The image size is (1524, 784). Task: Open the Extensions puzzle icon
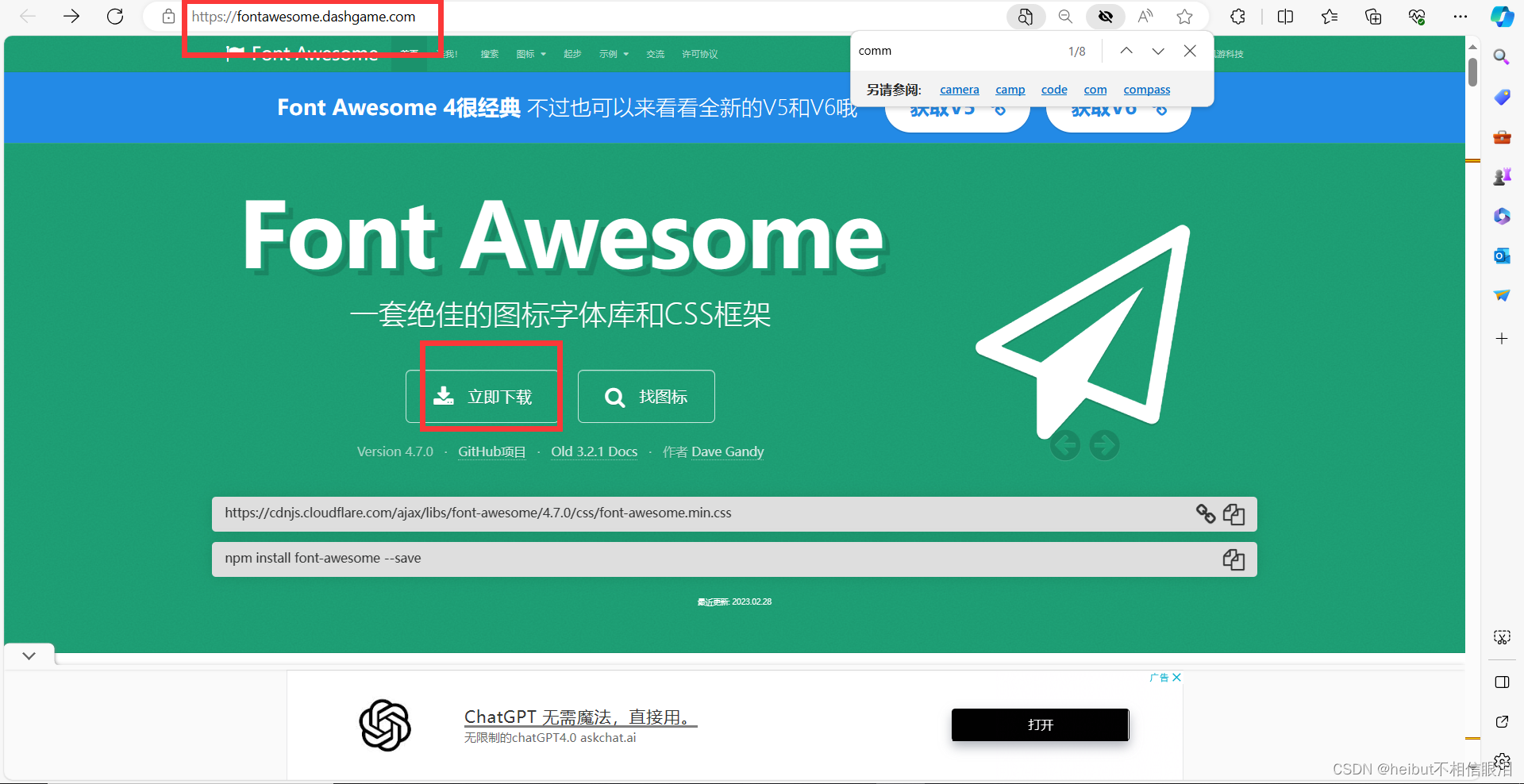1237,17
